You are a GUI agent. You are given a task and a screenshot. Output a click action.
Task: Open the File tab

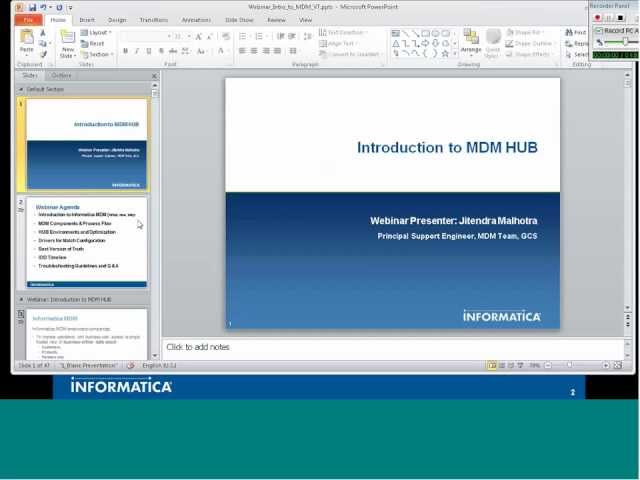pos(28,20)
